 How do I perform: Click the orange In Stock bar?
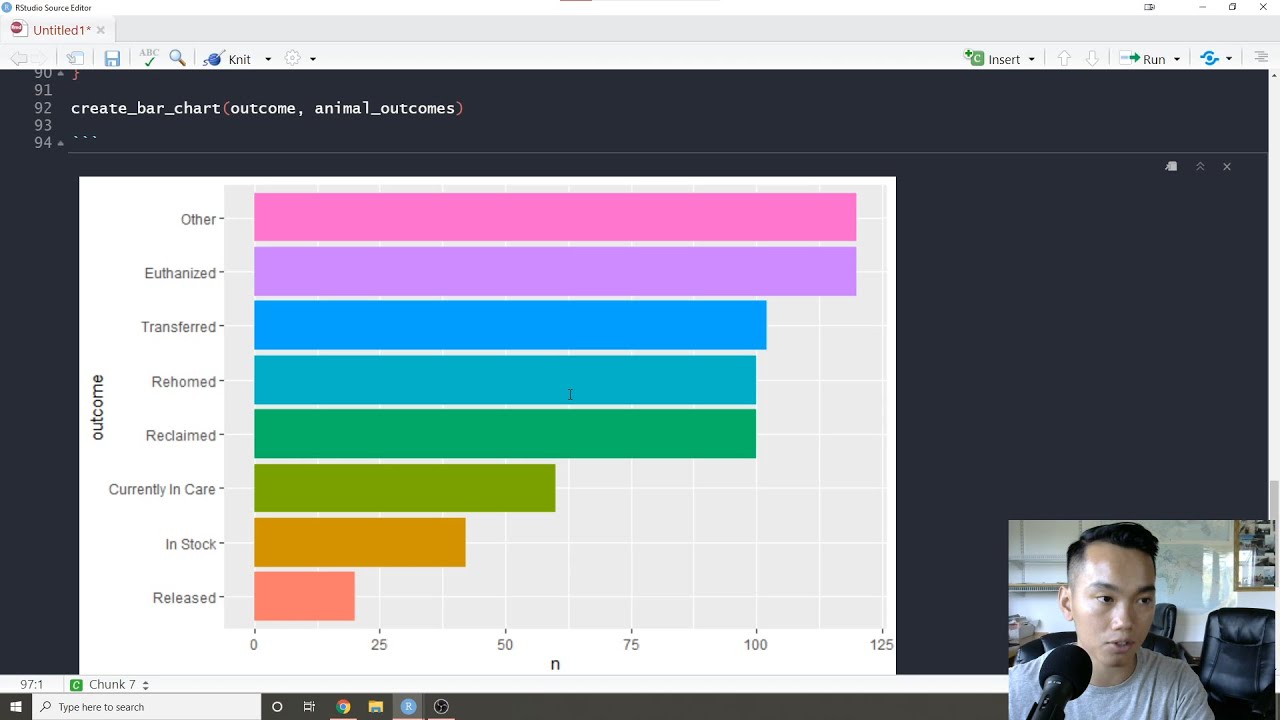(x=359, y=542)
